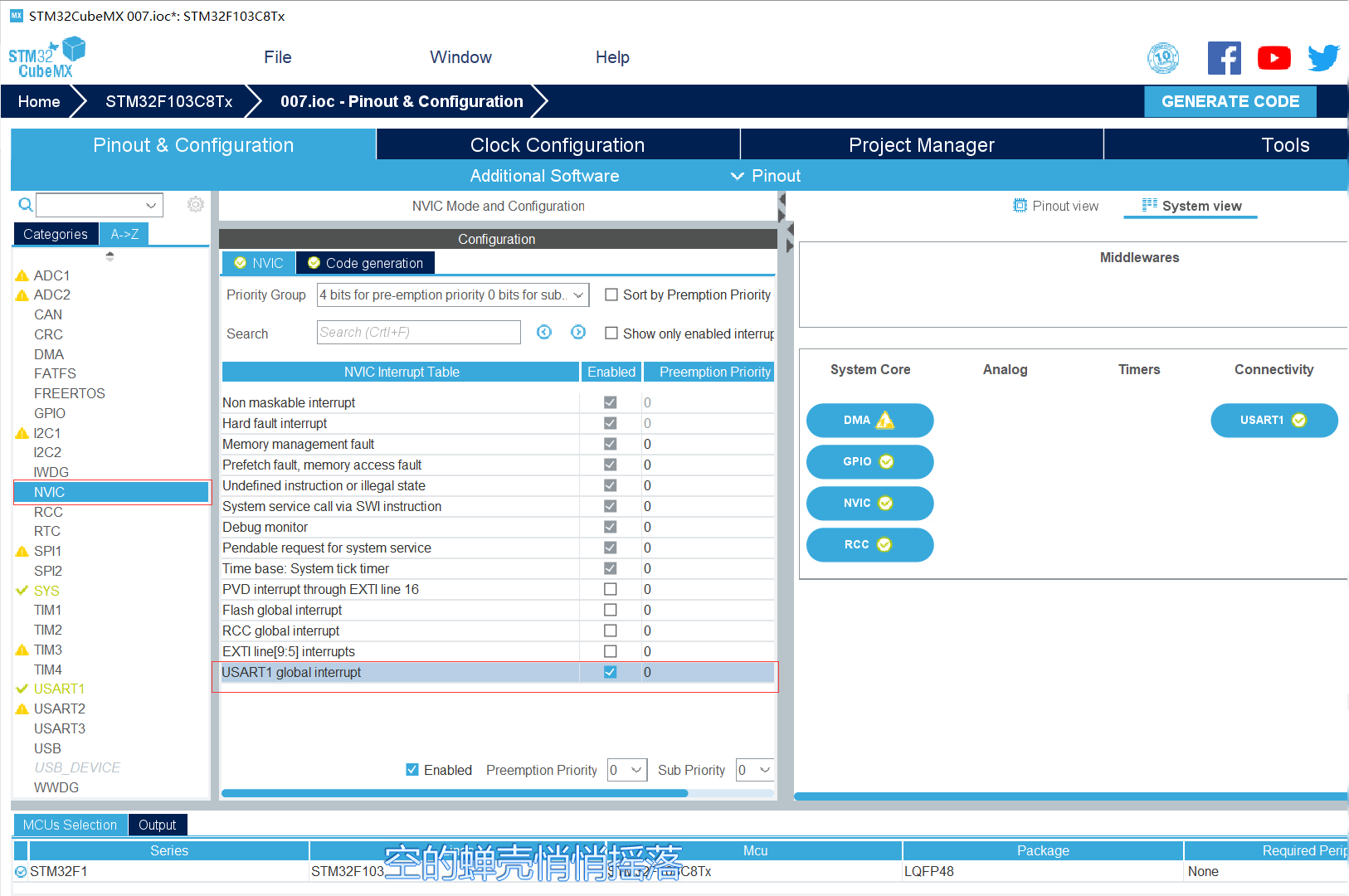Toggle Time base System tick timer checkbox

click(x=611, y=568)
